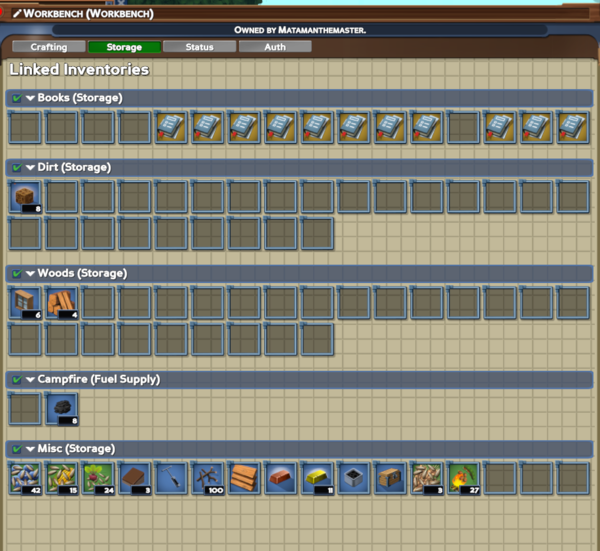Collapse the Books (Storage) section arrow
Viewport: 600px width, 551px height.
31,98
